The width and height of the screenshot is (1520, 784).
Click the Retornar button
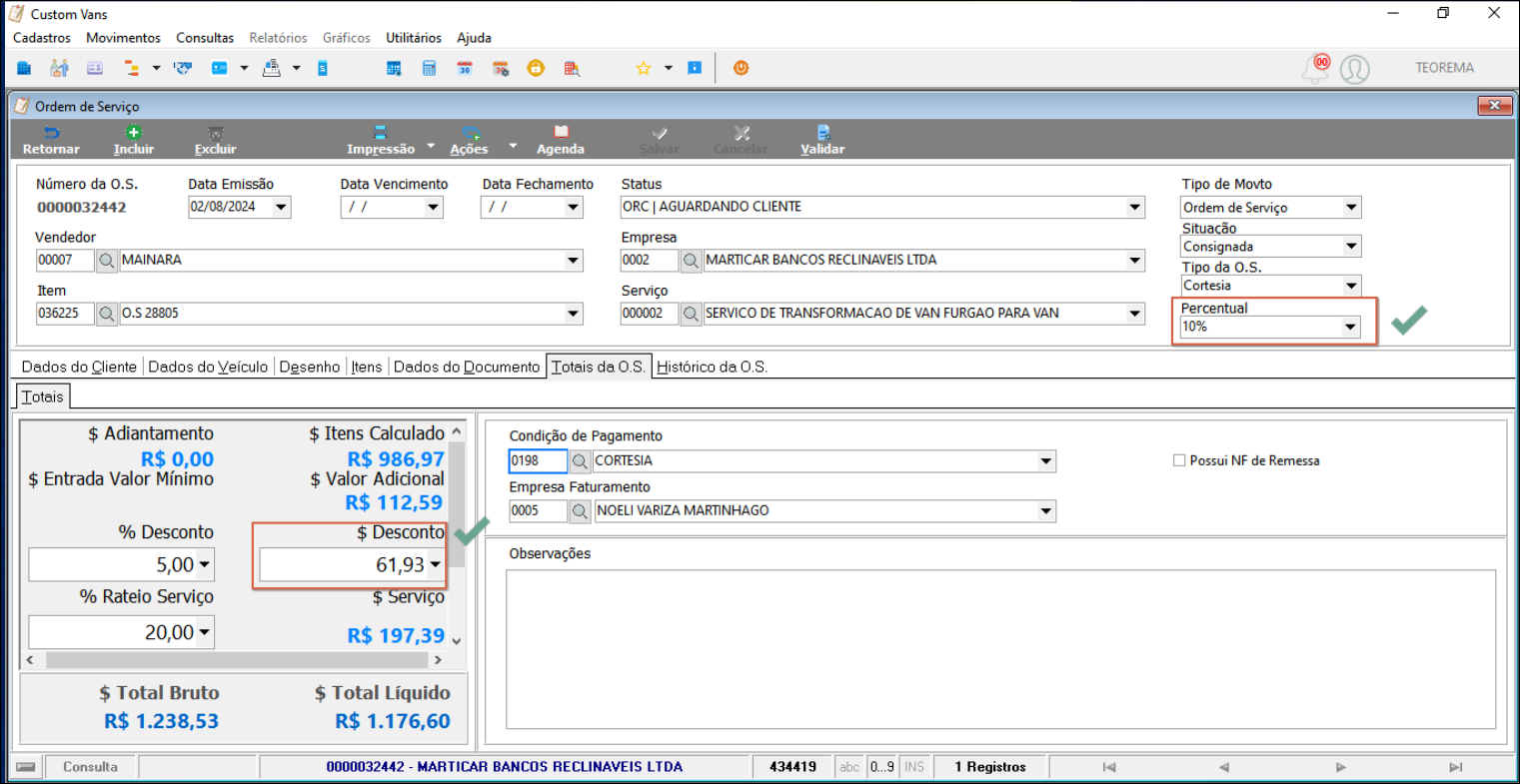(51, 141)
